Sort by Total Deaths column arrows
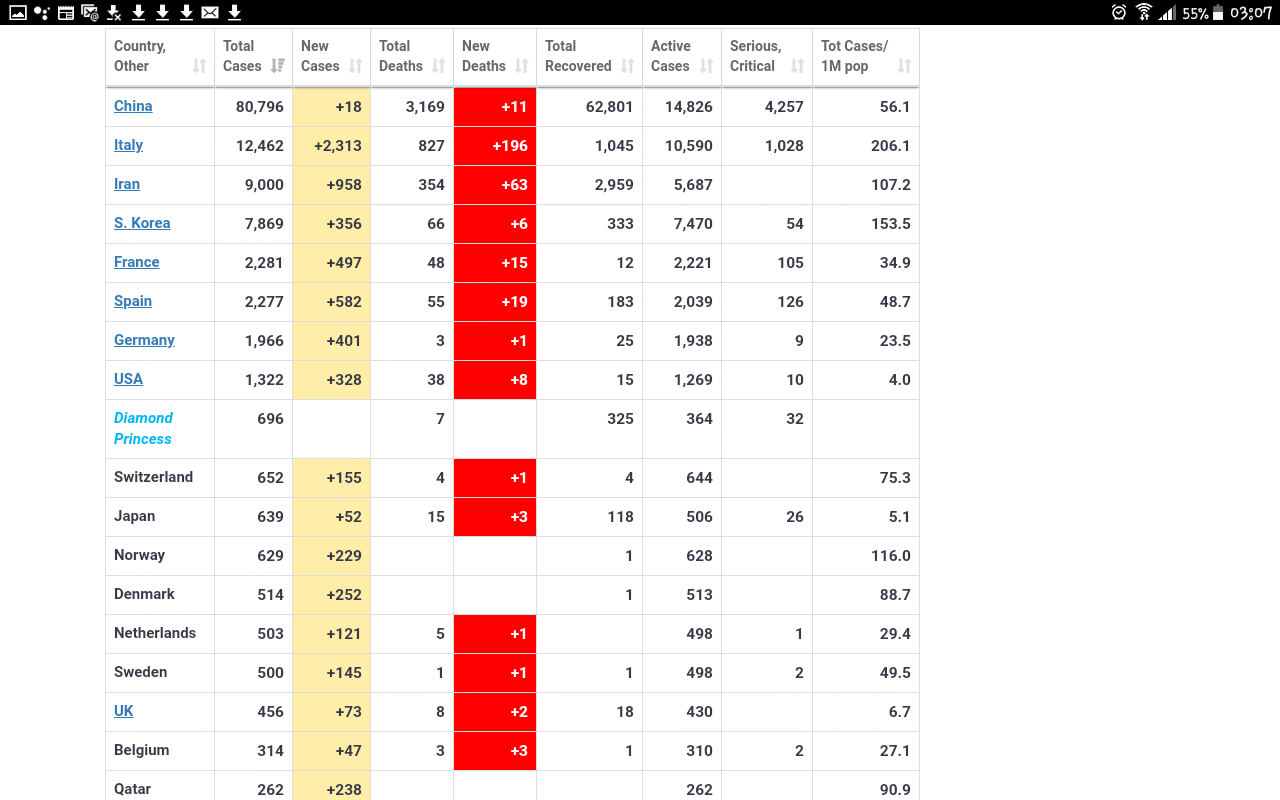The height and width of the screenshot is (800, 1280). coord(438,66)
